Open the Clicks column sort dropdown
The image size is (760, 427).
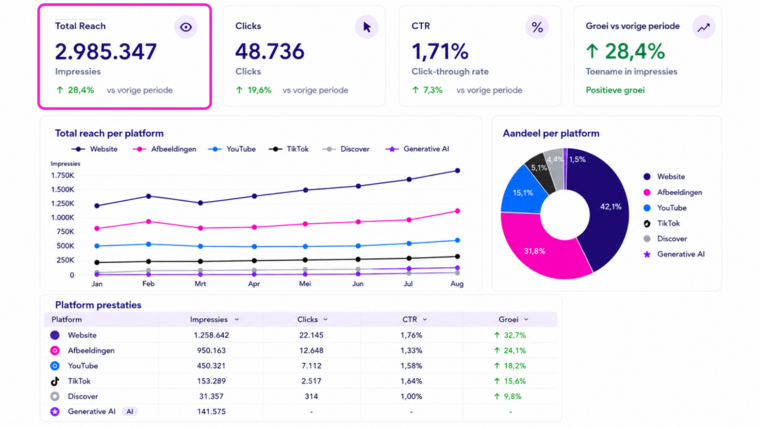325,319
